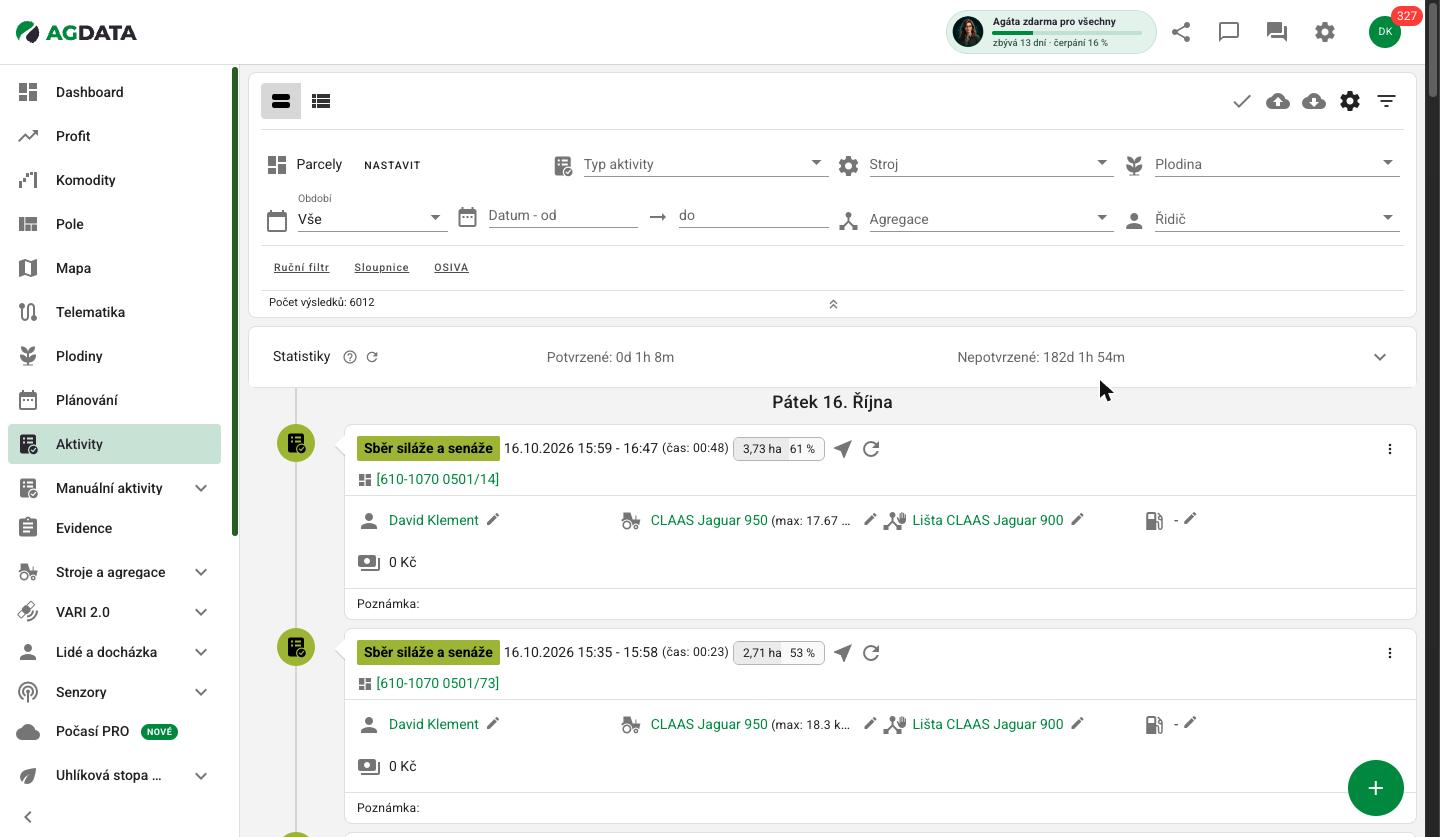This screenshot has width=1440, height=837.
Task: Click the share icon in header
Action: (1181, 32)
